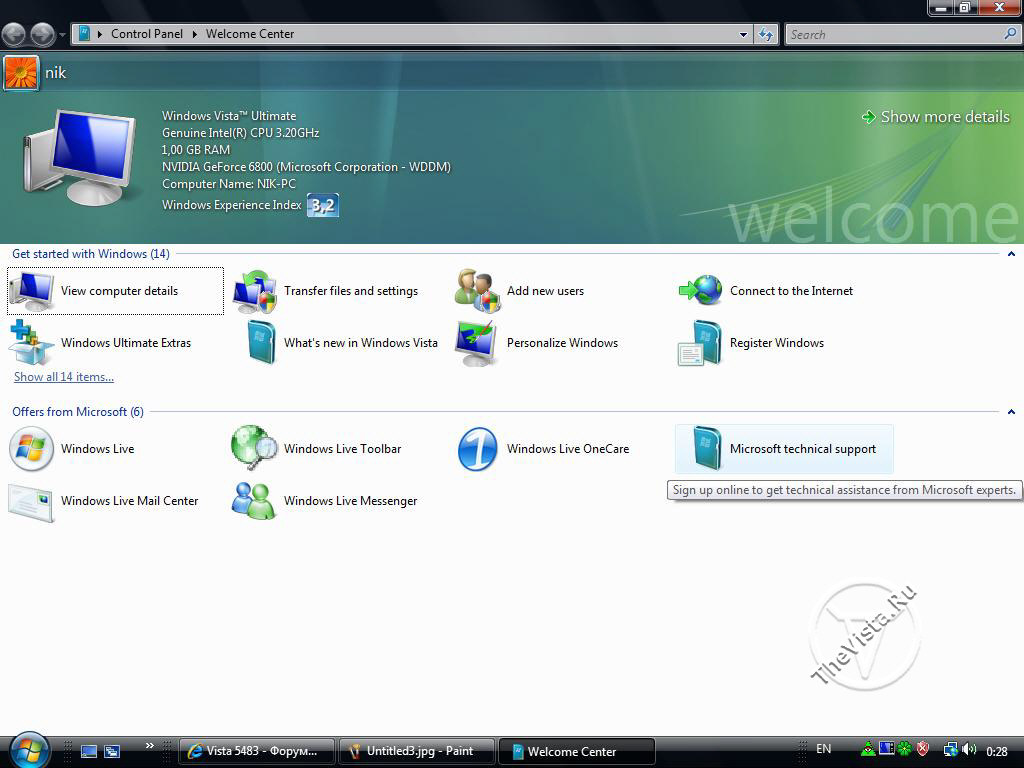This screenshot has height=768, width=1024.
Task: Open the address bar history dropdown
Action: (743, 34)
